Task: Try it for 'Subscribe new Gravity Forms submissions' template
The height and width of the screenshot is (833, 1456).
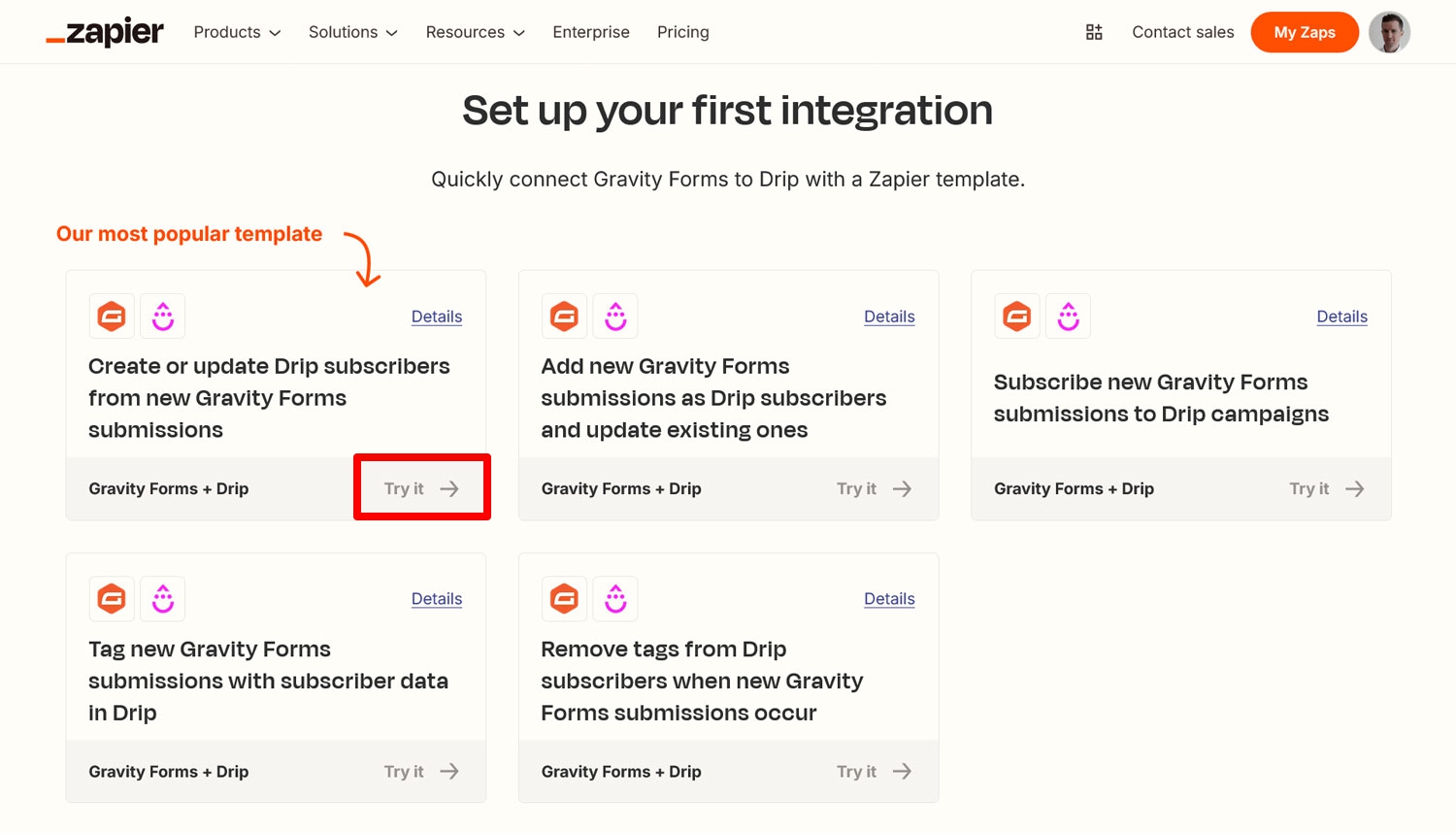Action: pos(1327,488)
